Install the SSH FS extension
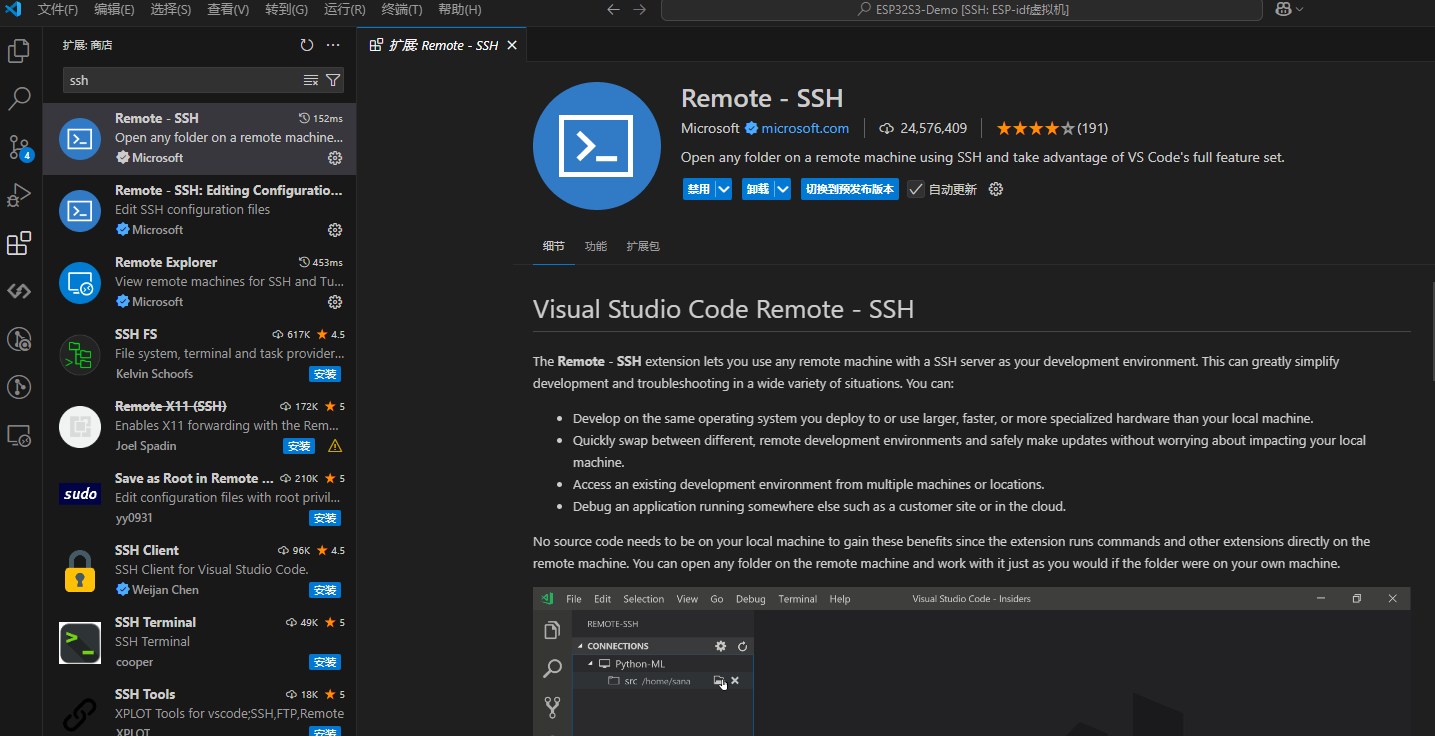 325,374
